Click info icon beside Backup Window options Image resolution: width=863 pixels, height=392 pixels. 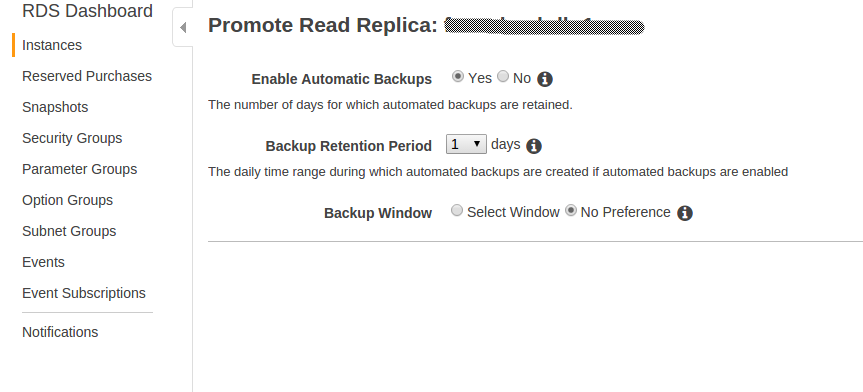pyautogui.click(x=685, y=213)
